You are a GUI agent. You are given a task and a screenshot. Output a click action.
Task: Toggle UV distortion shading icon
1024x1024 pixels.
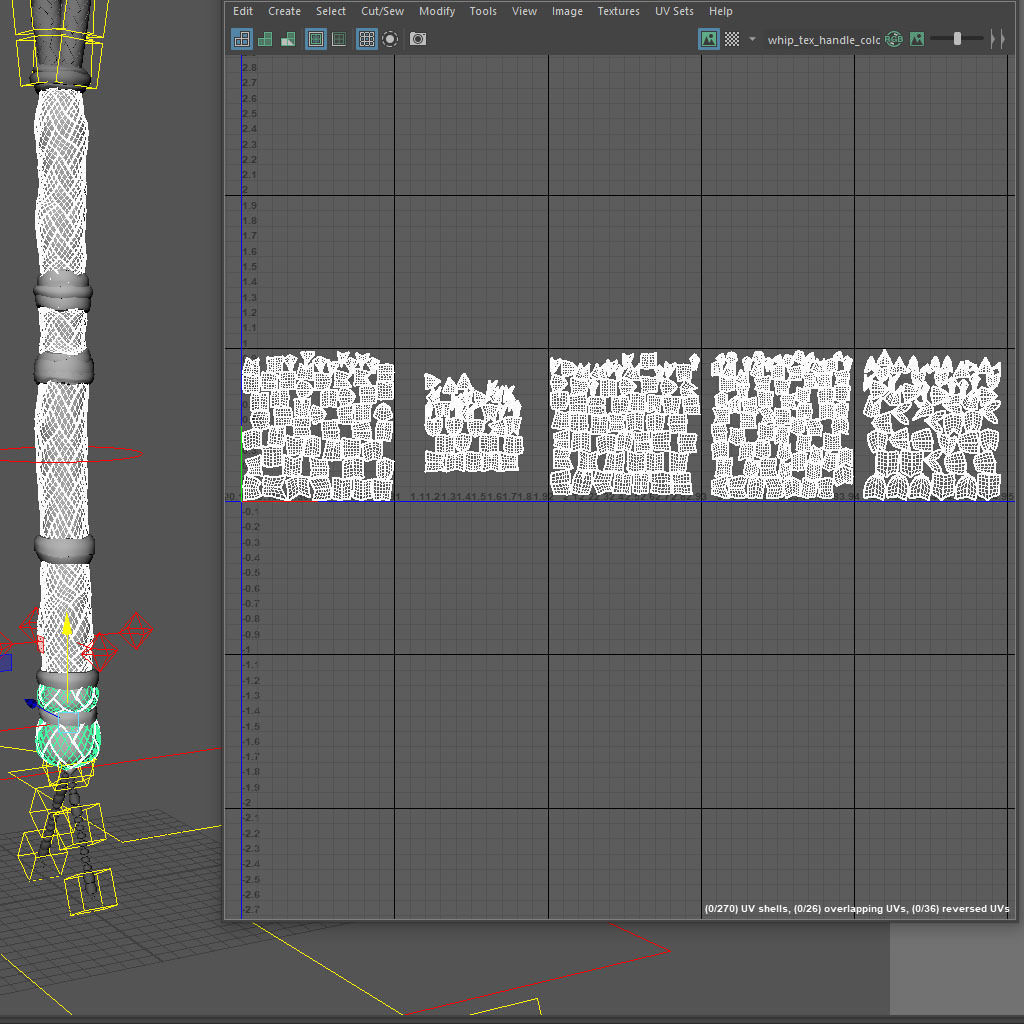click(288, 39)
